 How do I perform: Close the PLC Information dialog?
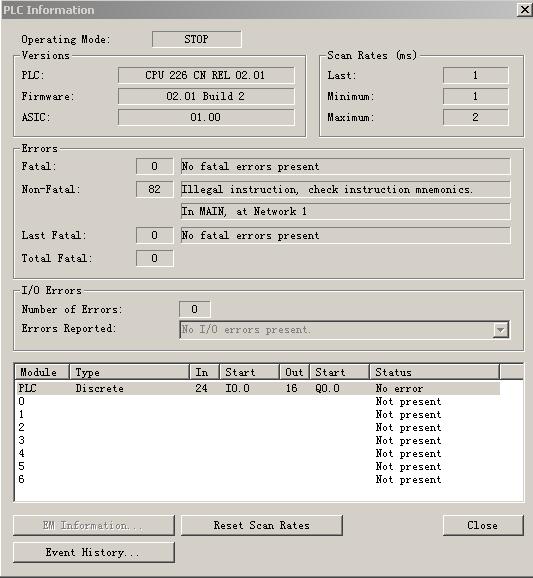525,9
